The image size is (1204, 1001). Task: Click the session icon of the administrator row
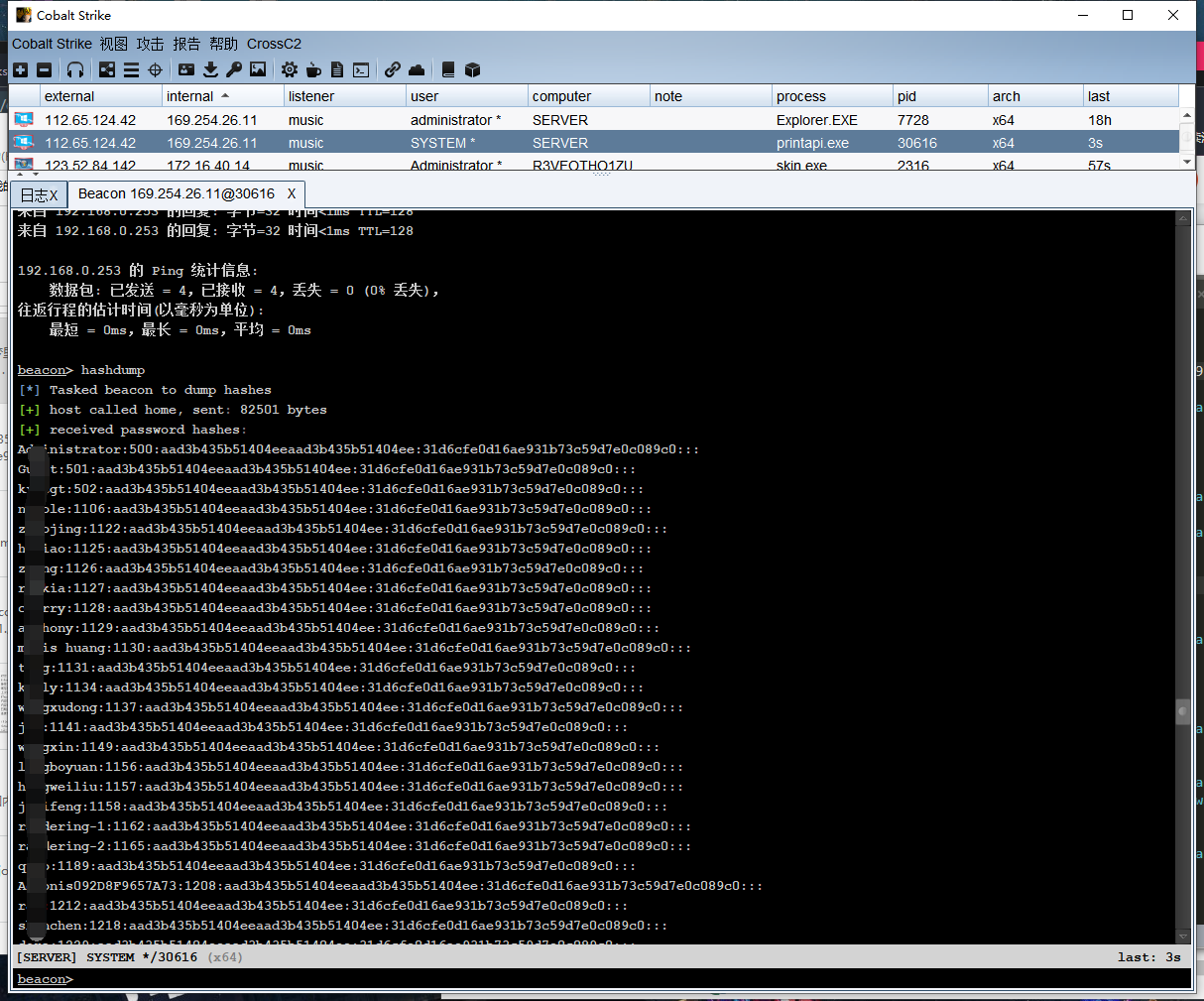pyautogui.click(x=24, y=119)
